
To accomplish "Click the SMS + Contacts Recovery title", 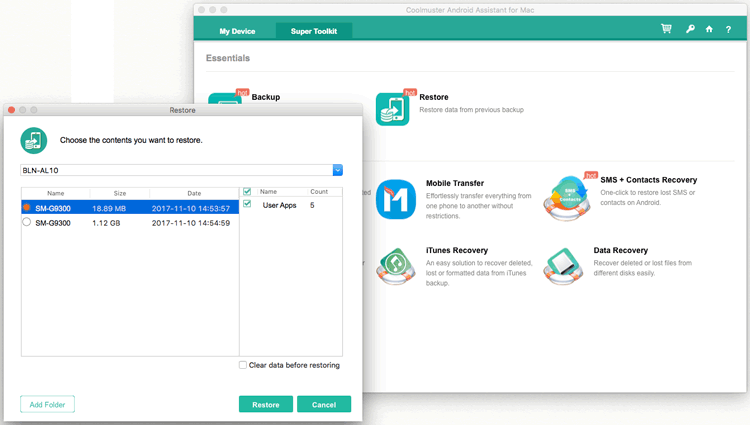I will [x=649, y=180].
